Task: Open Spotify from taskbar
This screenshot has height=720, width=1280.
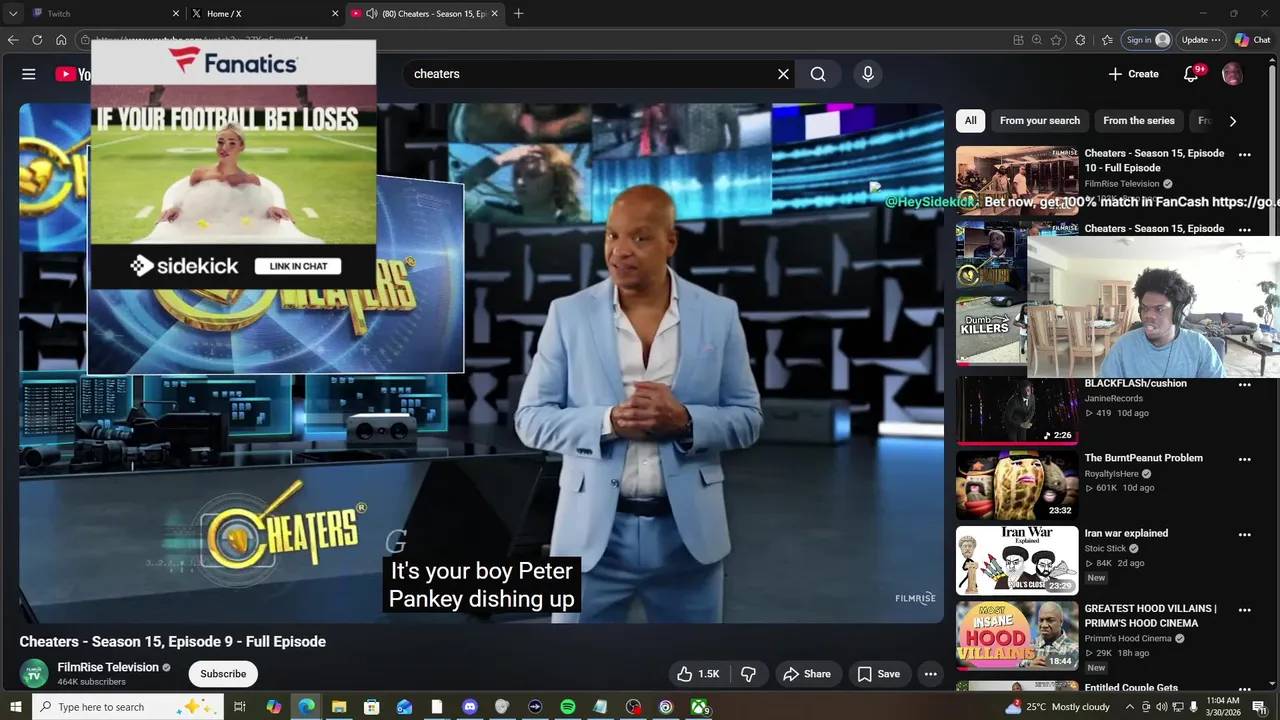Action: (567, 707)
